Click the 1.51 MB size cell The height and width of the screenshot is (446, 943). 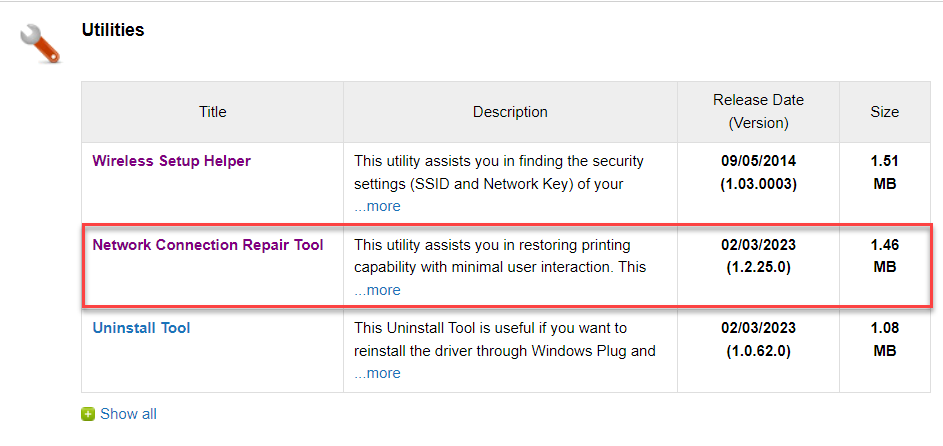tap(884, 172)
